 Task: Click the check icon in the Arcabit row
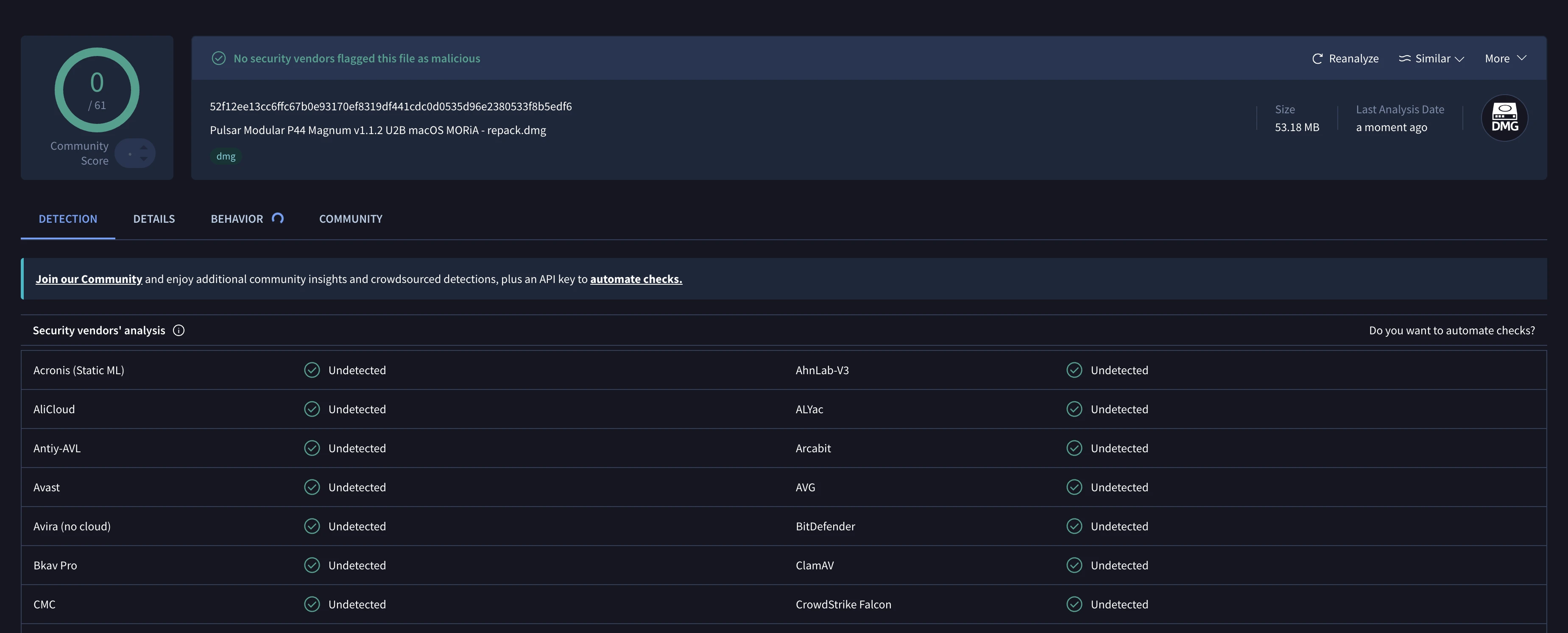[1074, 448]
